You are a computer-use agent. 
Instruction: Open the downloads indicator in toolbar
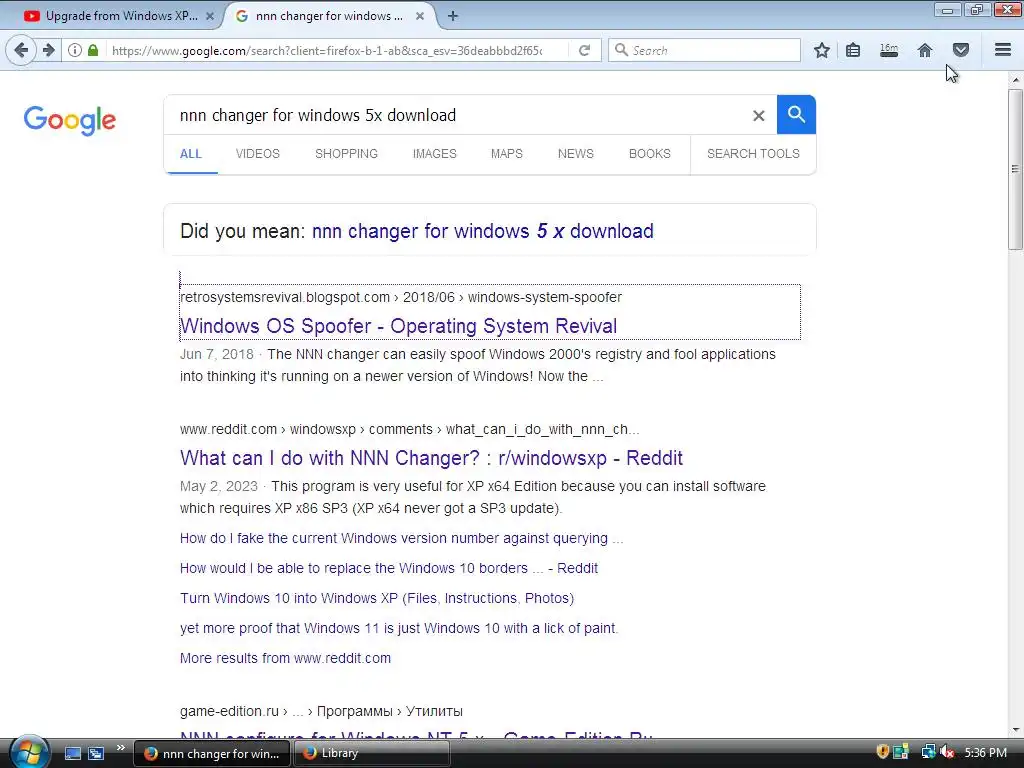coord(889,50)
